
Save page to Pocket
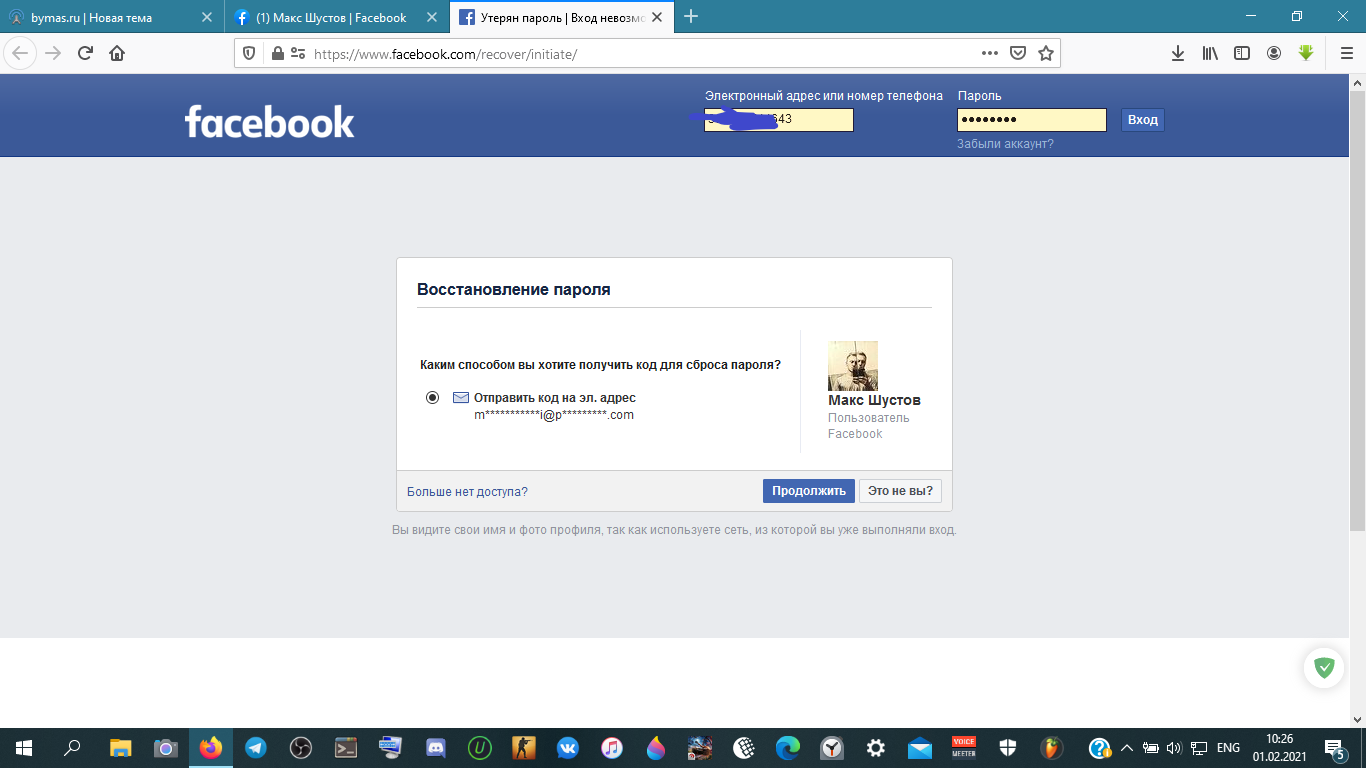coord(1018,53)
